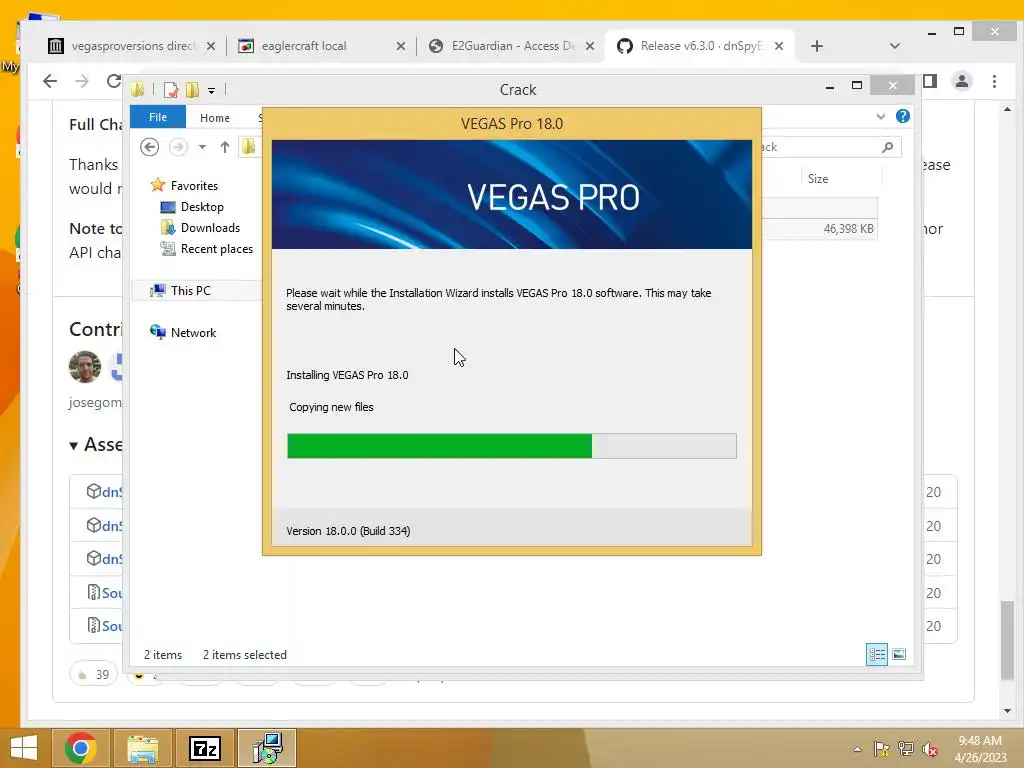
Task: Open the File tab in Crack window
Action: pyautogui.click(x=158, y=117)
